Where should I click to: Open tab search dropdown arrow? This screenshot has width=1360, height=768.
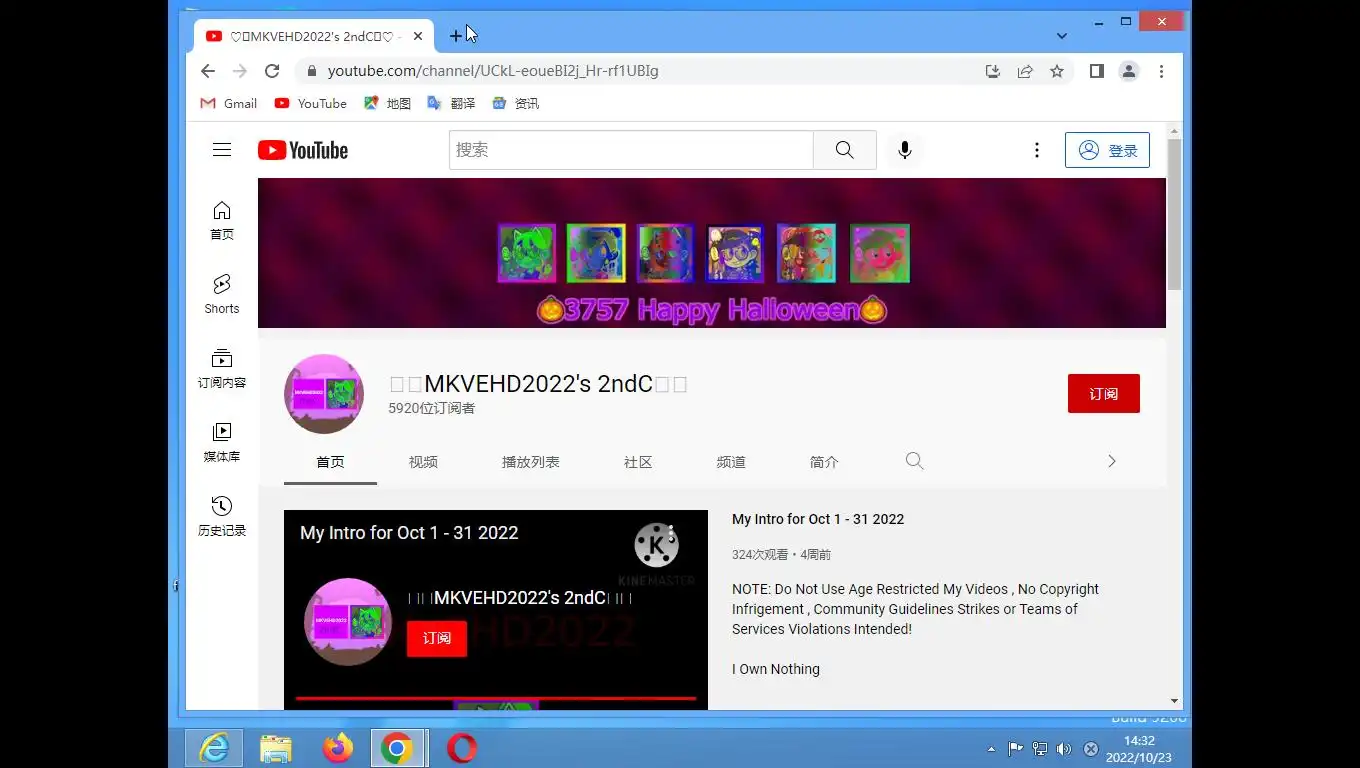coord(1062,36)
